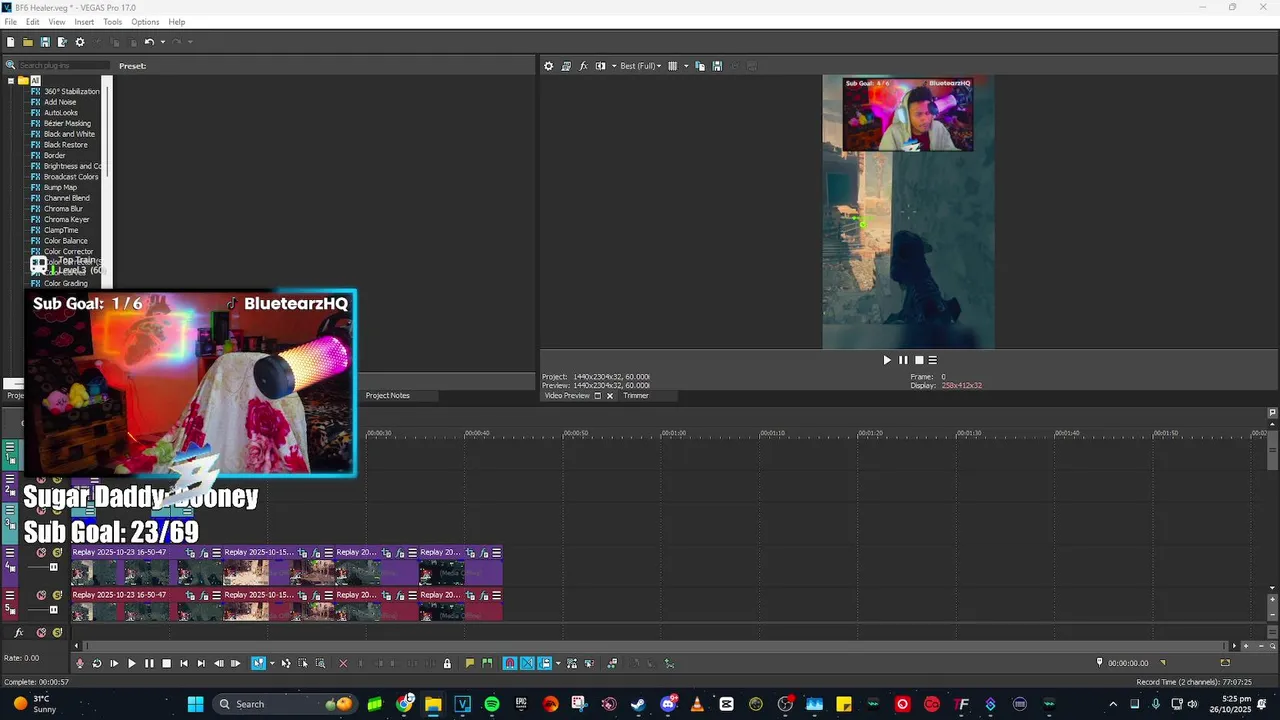The width and height of the screenshot is (1280, 720).
Task: Mute track 5
Action: pos(41,595)
